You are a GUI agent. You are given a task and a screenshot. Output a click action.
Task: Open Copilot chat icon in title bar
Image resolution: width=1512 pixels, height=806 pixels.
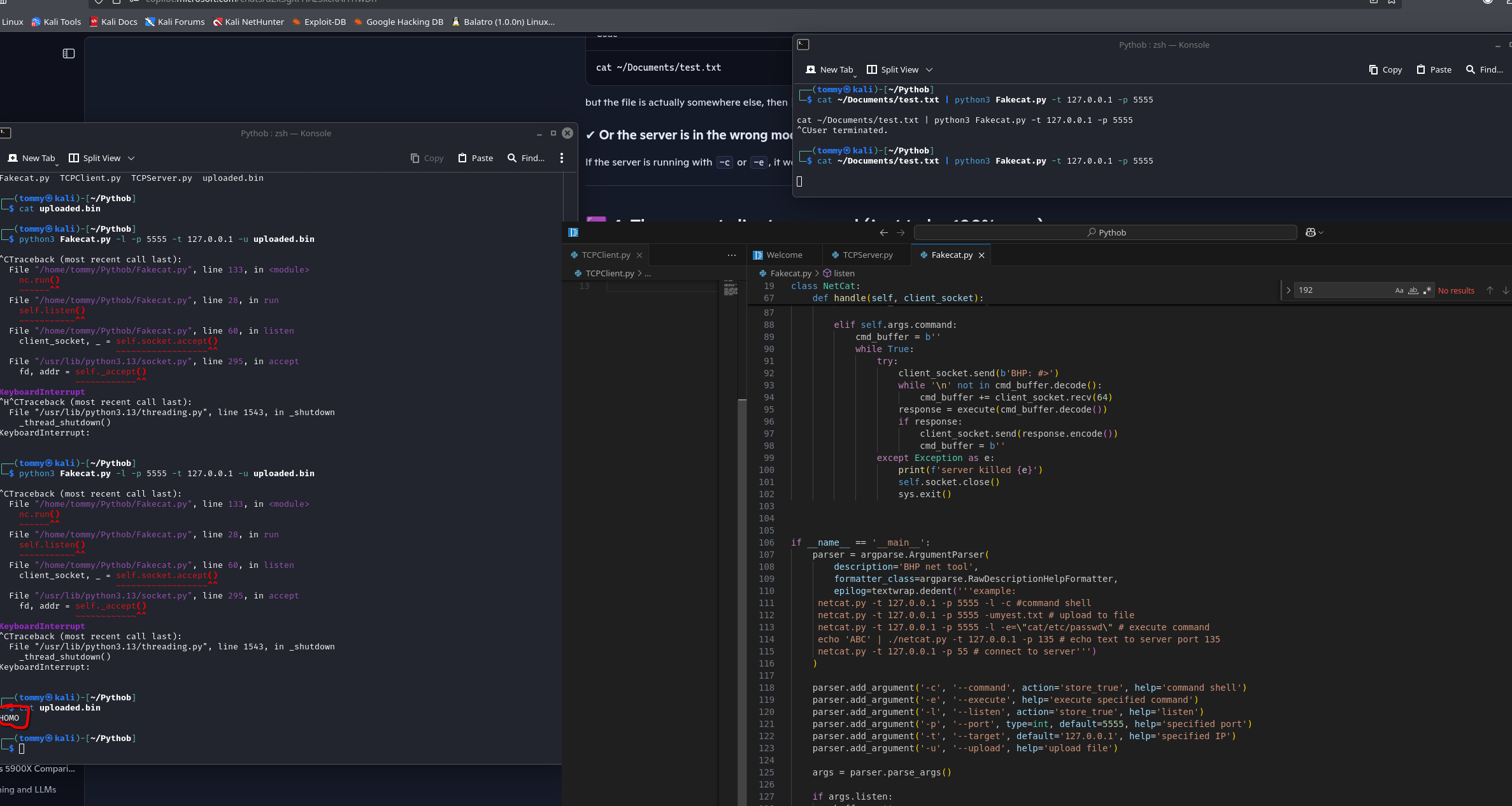(x=1311, y=232)
